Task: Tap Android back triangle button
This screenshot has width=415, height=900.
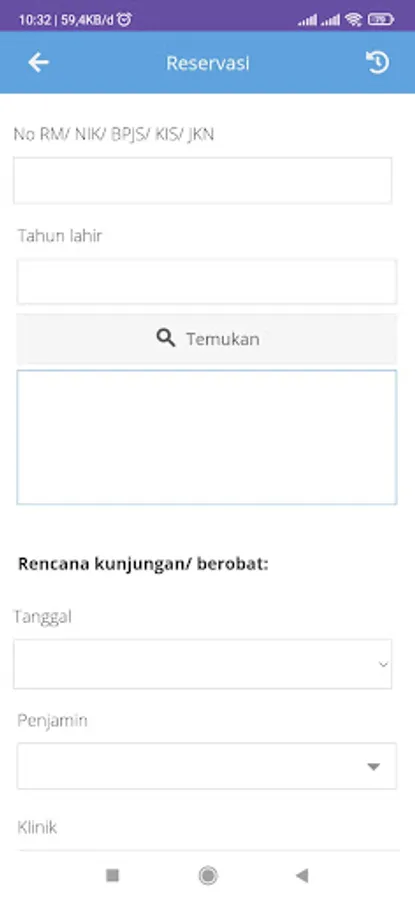Action: pos(302,875)
